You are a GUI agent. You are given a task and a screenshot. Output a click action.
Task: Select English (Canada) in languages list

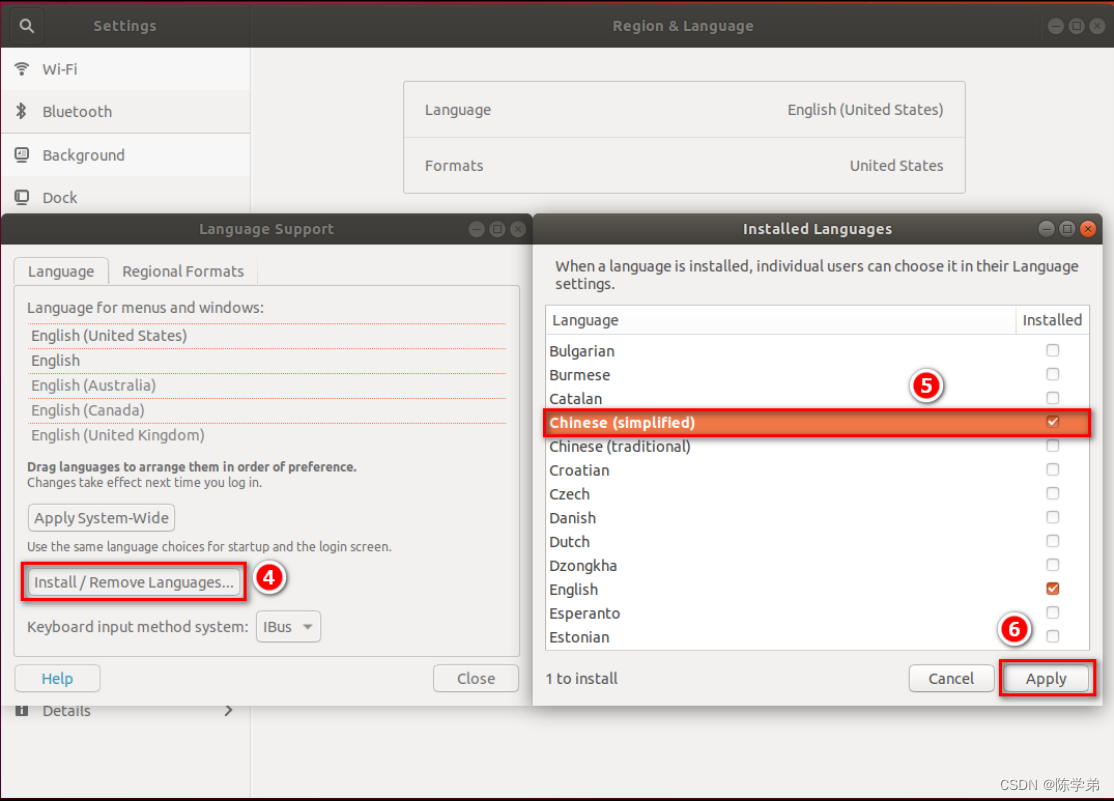(x=267, y=410)
